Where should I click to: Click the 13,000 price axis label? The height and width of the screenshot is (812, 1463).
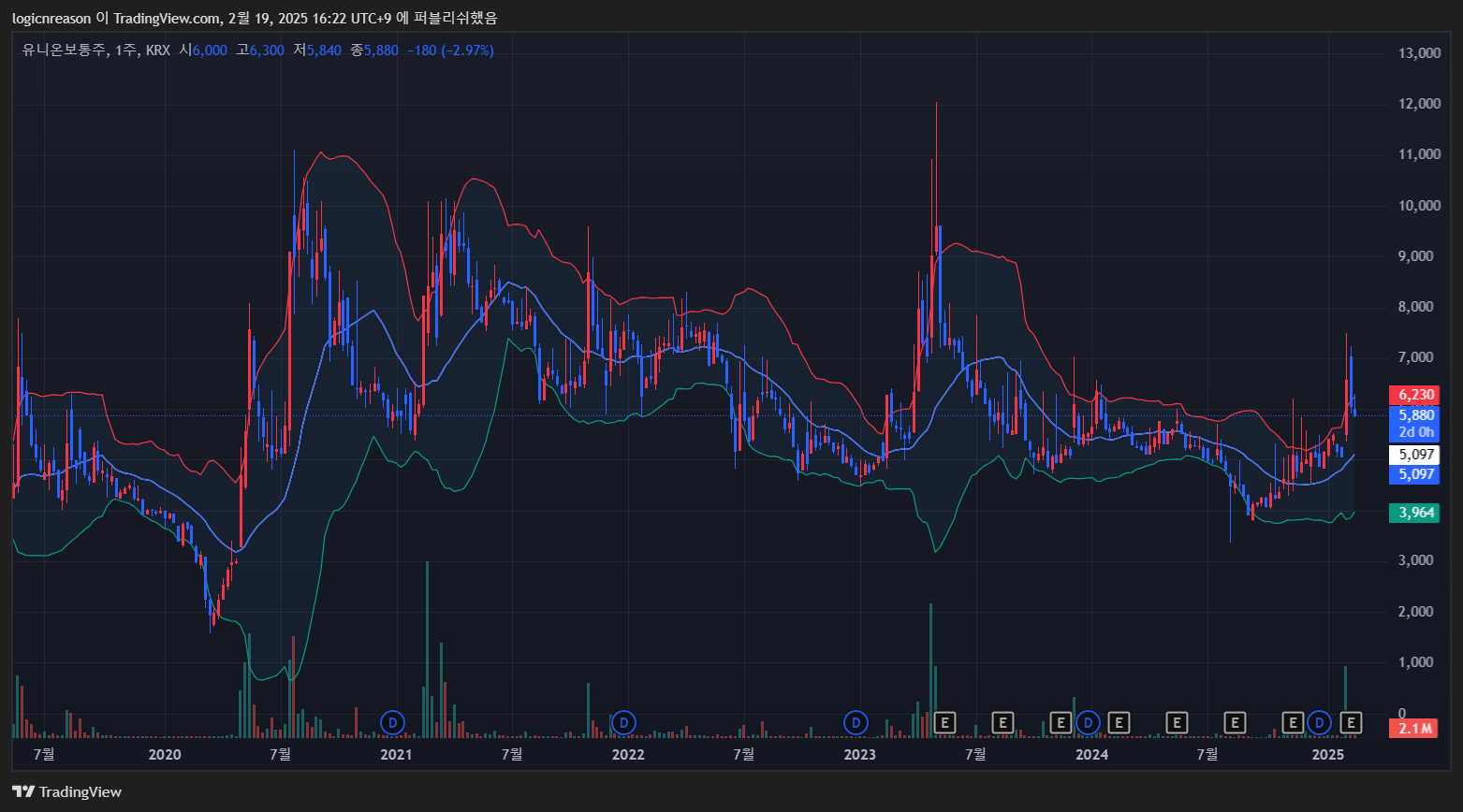tap(1419, 53)
